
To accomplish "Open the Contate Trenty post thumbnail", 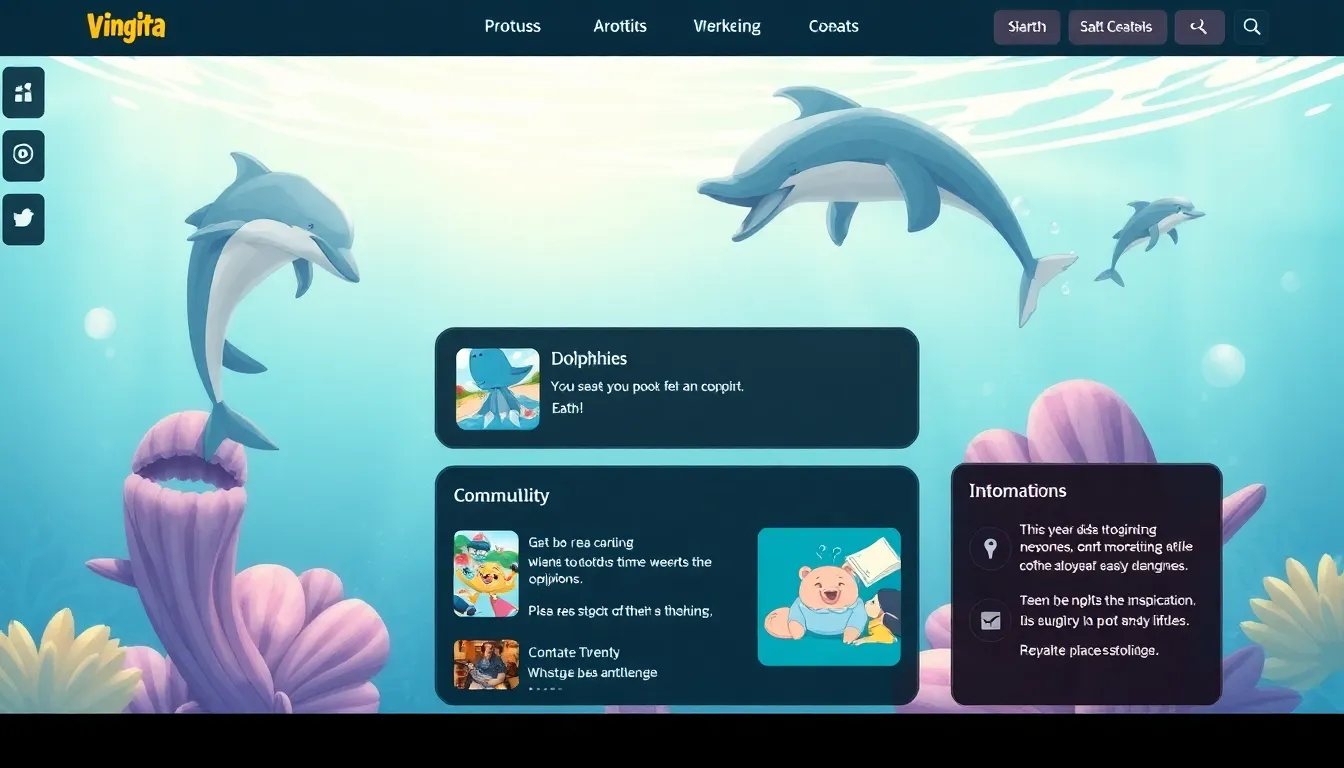I will pyautogui.click(x=486, y=664).
